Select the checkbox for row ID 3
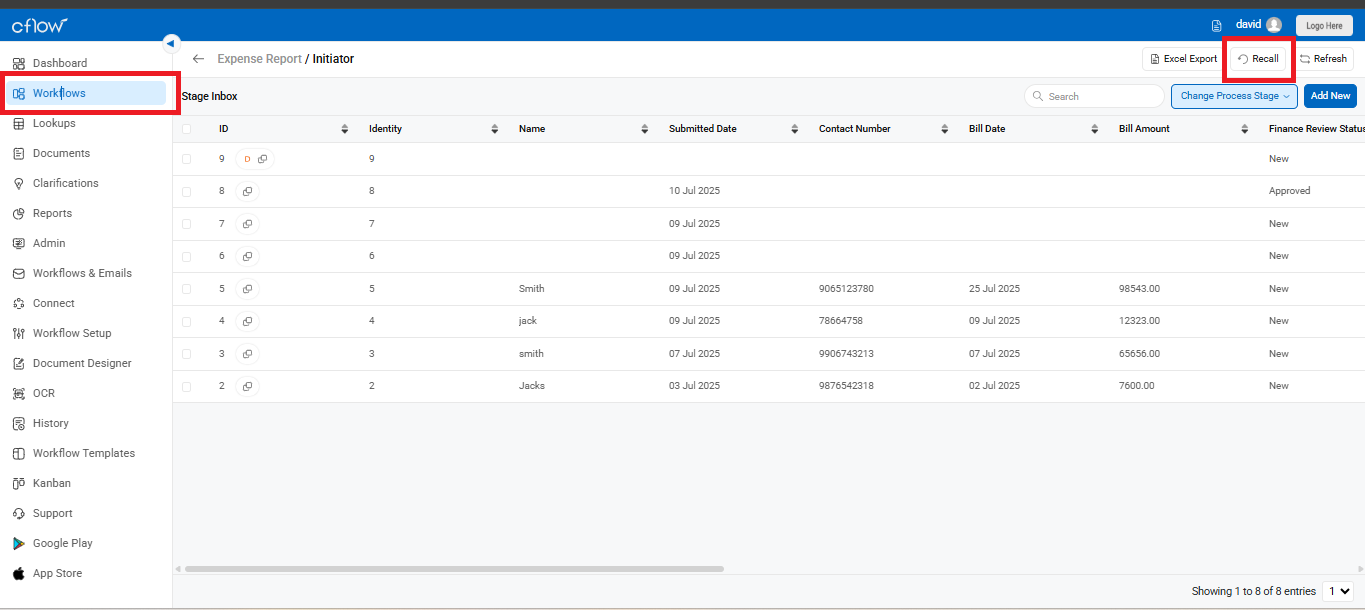Screen dimensions: 1365x610 (x=187, y=354)
